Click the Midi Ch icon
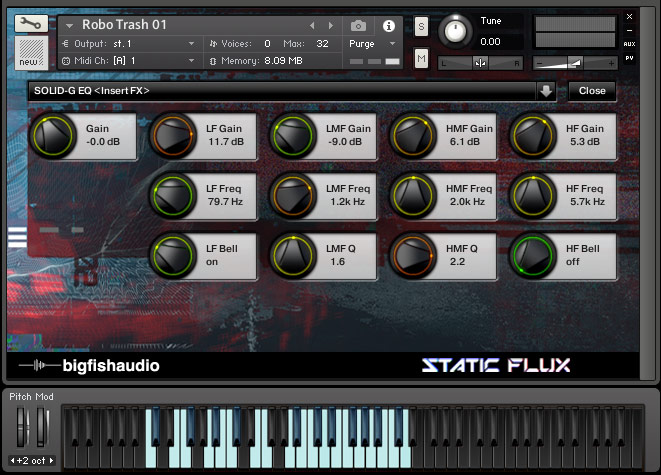This screenshot has height=475, width=661. click(66, 61)
